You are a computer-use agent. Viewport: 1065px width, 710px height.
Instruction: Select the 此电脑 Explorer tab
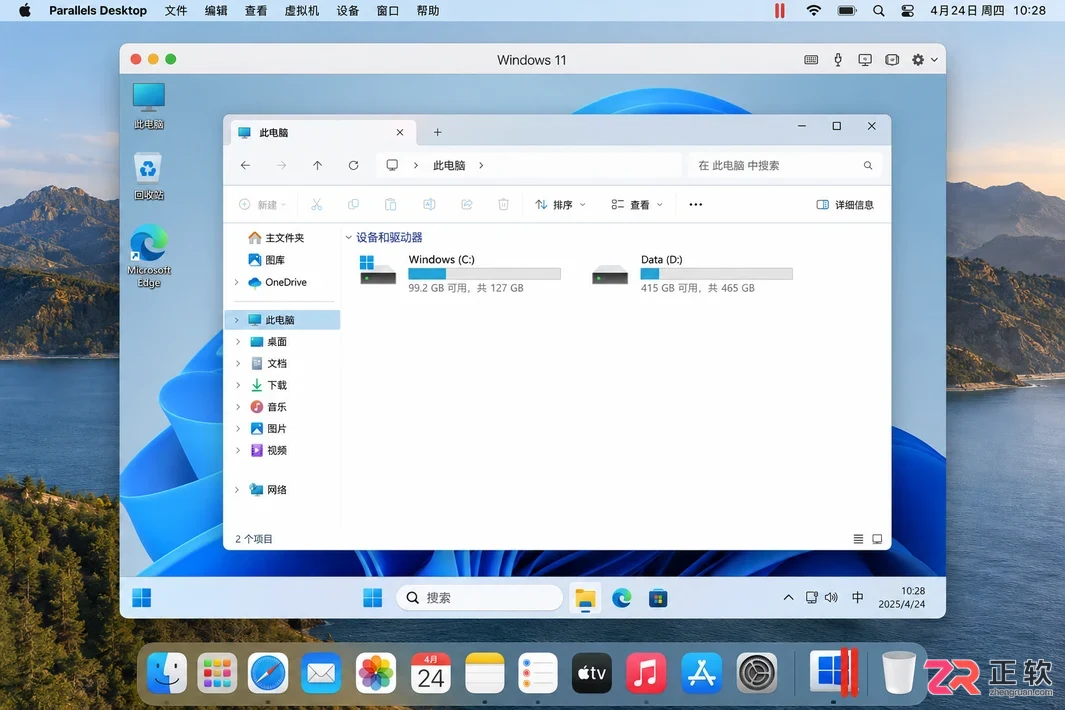322,132
